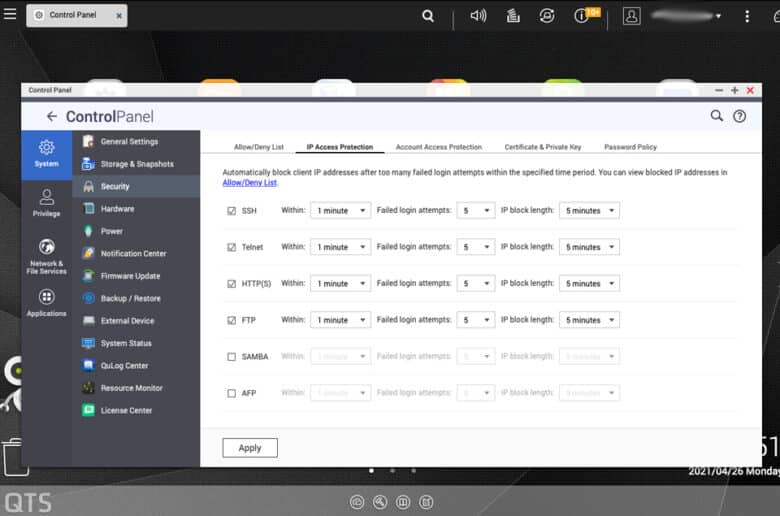Close the Control Panel top bar tab
The image size is (780, 516).
click(x=119, y=16)
